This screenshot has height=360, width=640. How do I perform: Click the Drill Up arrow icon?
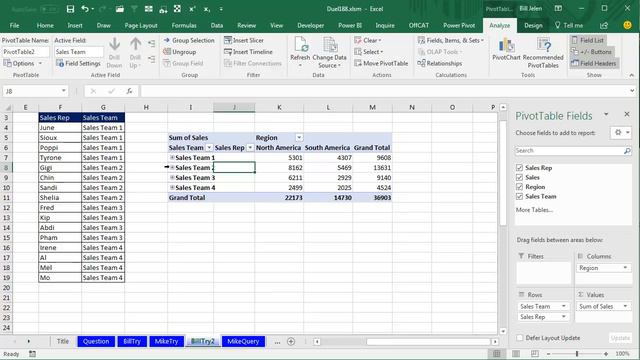[136, 44]
